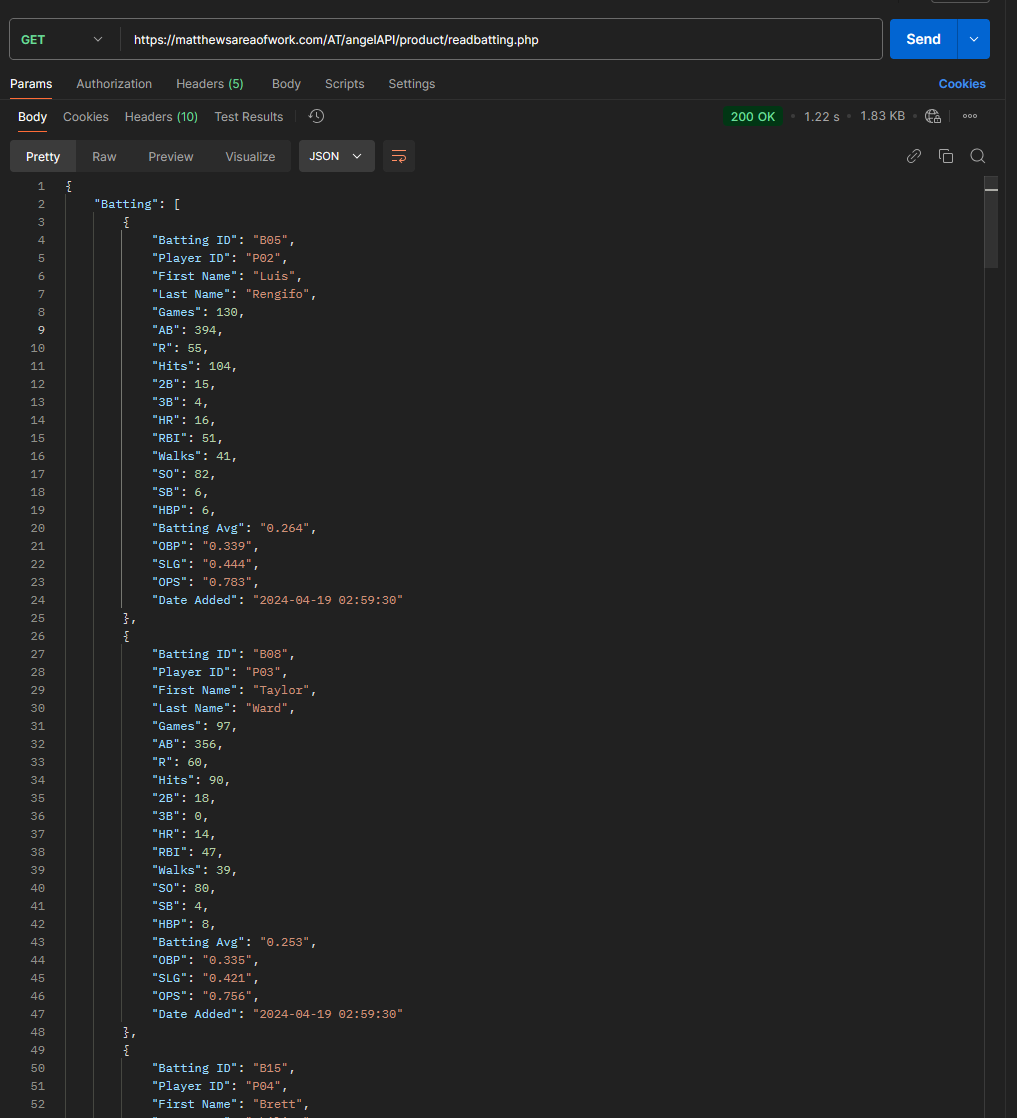Switch to the Params tab

click(31, 83)
